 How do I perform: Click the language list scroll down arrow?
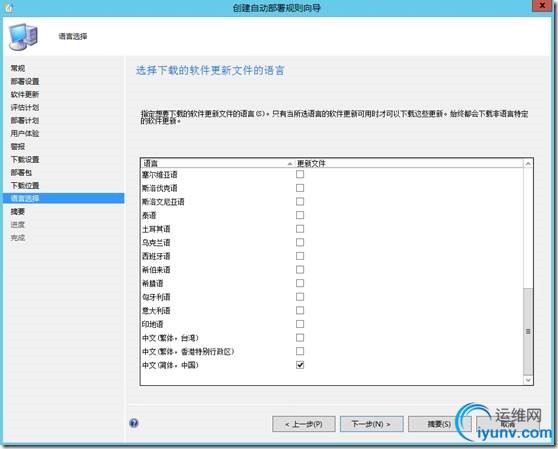(x=528, y=380)
